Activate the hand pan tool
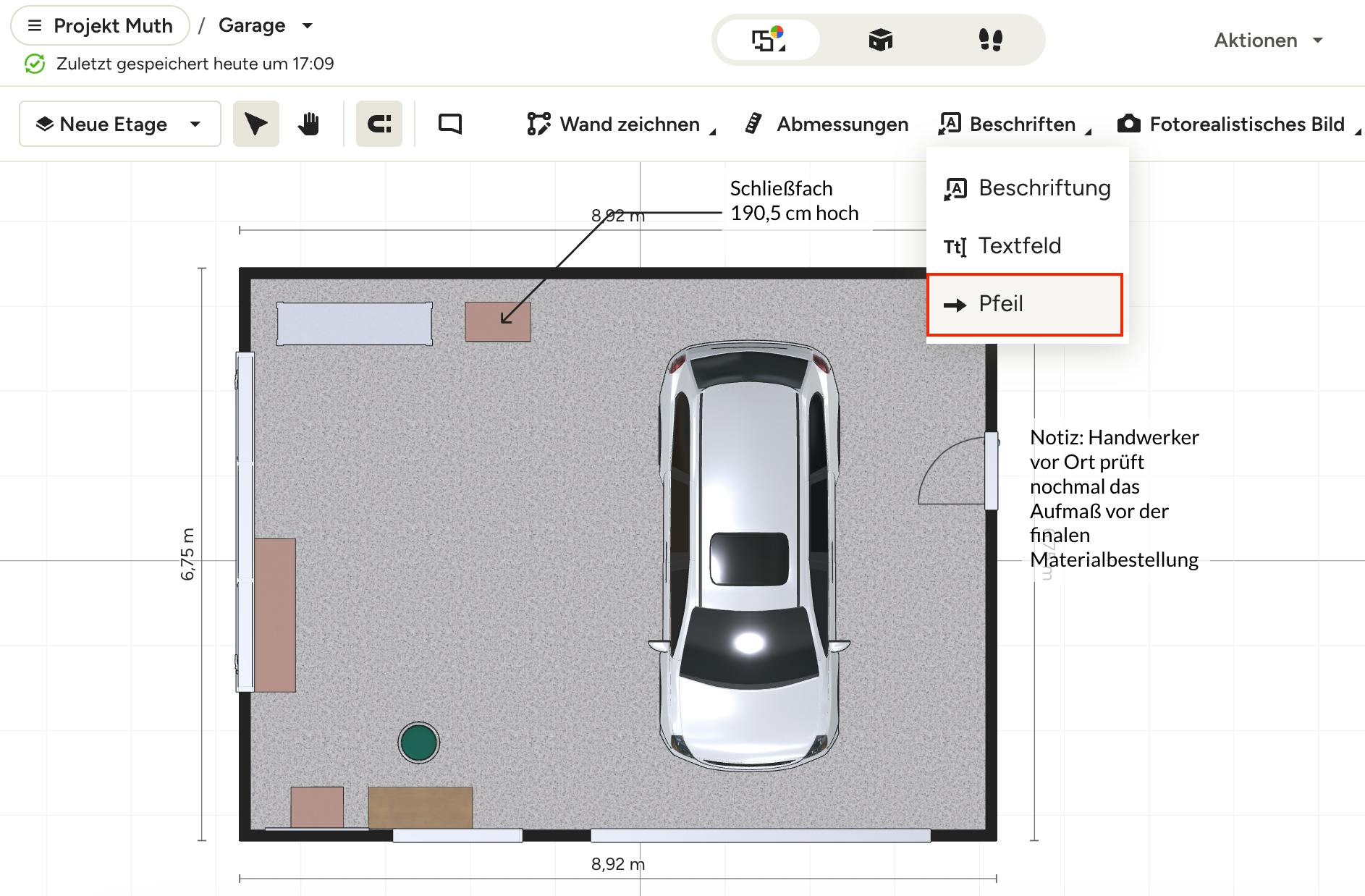Screen dimensions: 1365x896 [x=308, y=124]
